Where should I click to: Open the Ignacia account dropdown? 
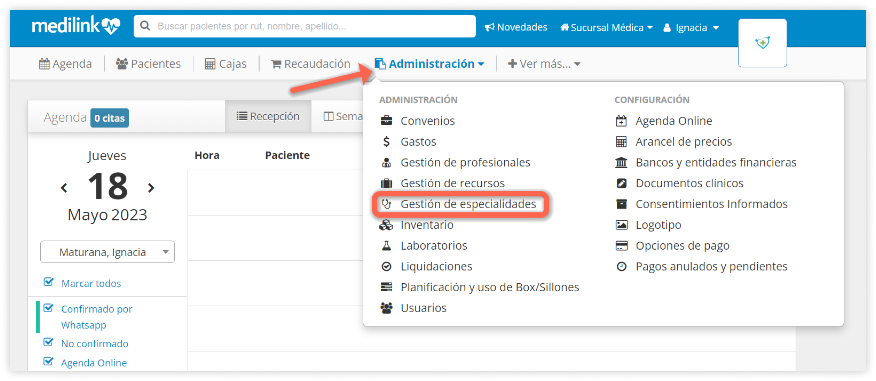point(691,27)
